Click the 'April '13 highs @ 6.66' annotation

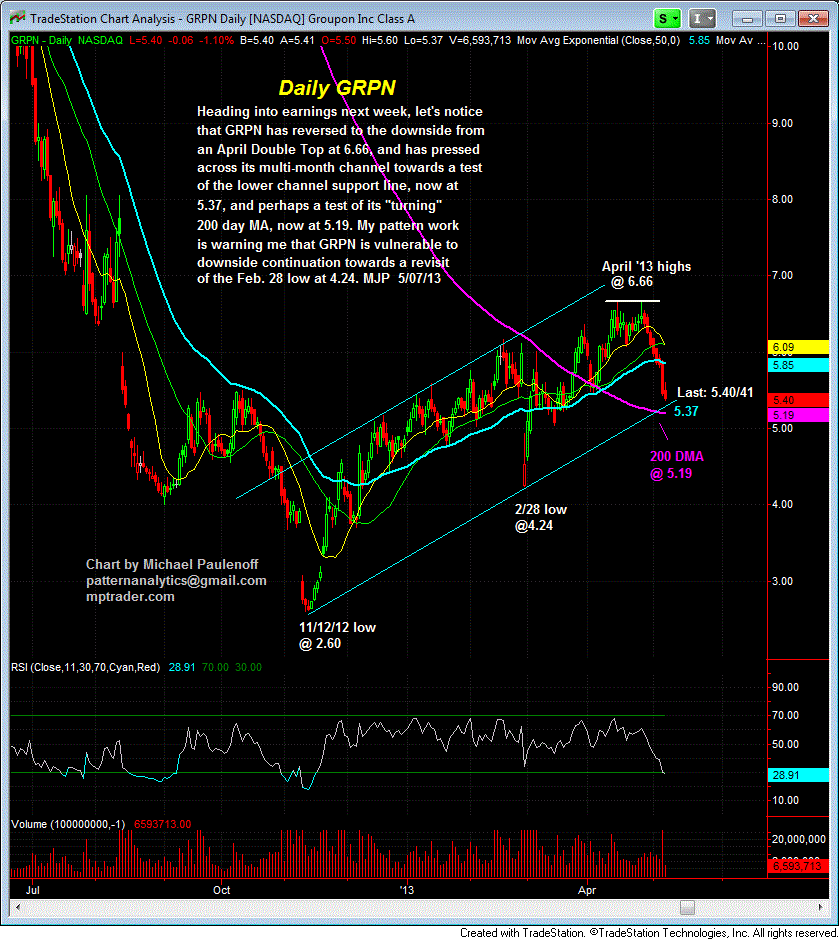pos(646,274)
